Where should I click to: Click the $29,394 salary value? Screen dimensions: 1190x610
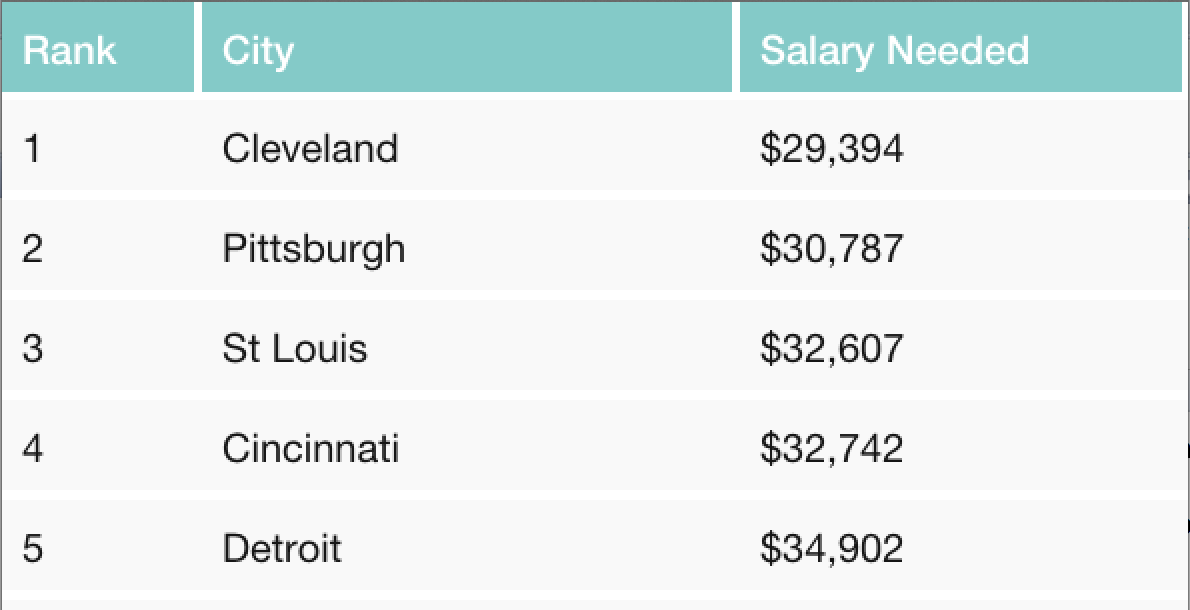pyautogui.click(x=831, y=149)
